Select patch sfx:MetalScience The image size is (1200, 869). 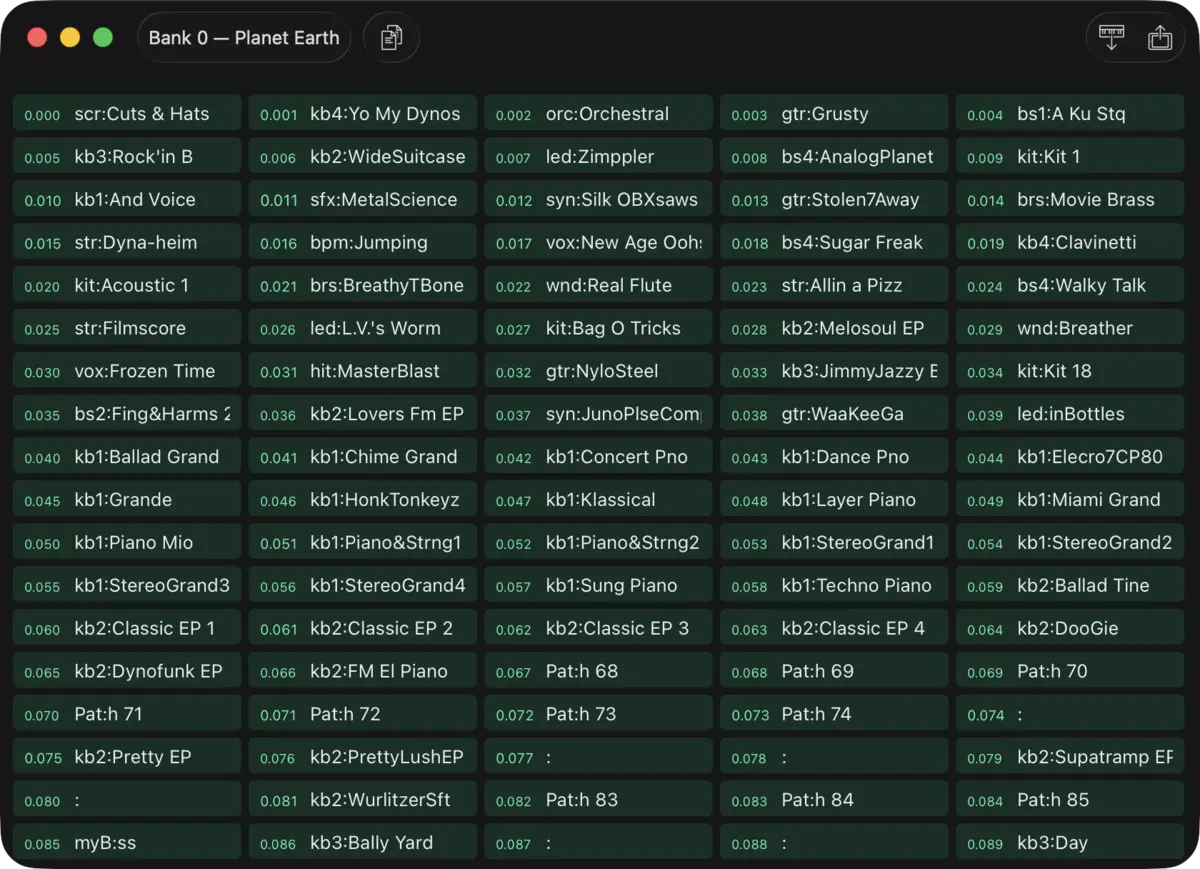tap(364, 200)
